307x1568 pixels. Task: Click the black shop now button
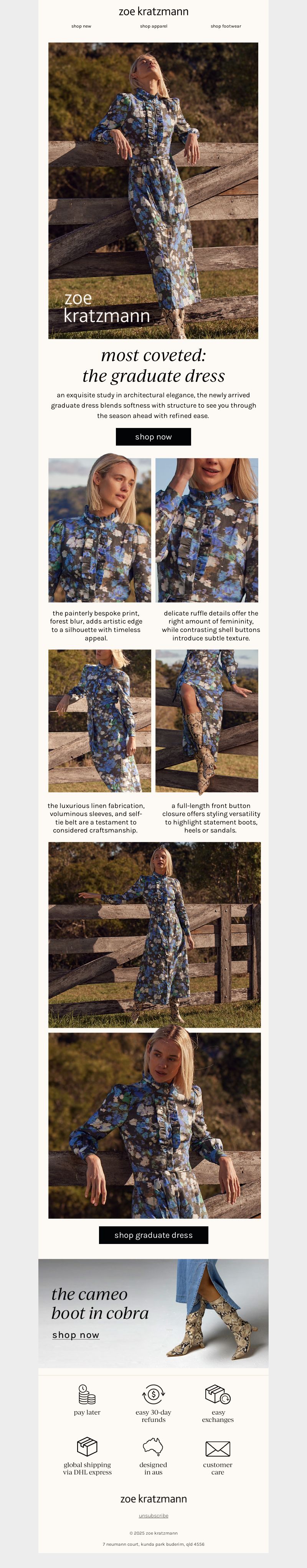[153, 436]
